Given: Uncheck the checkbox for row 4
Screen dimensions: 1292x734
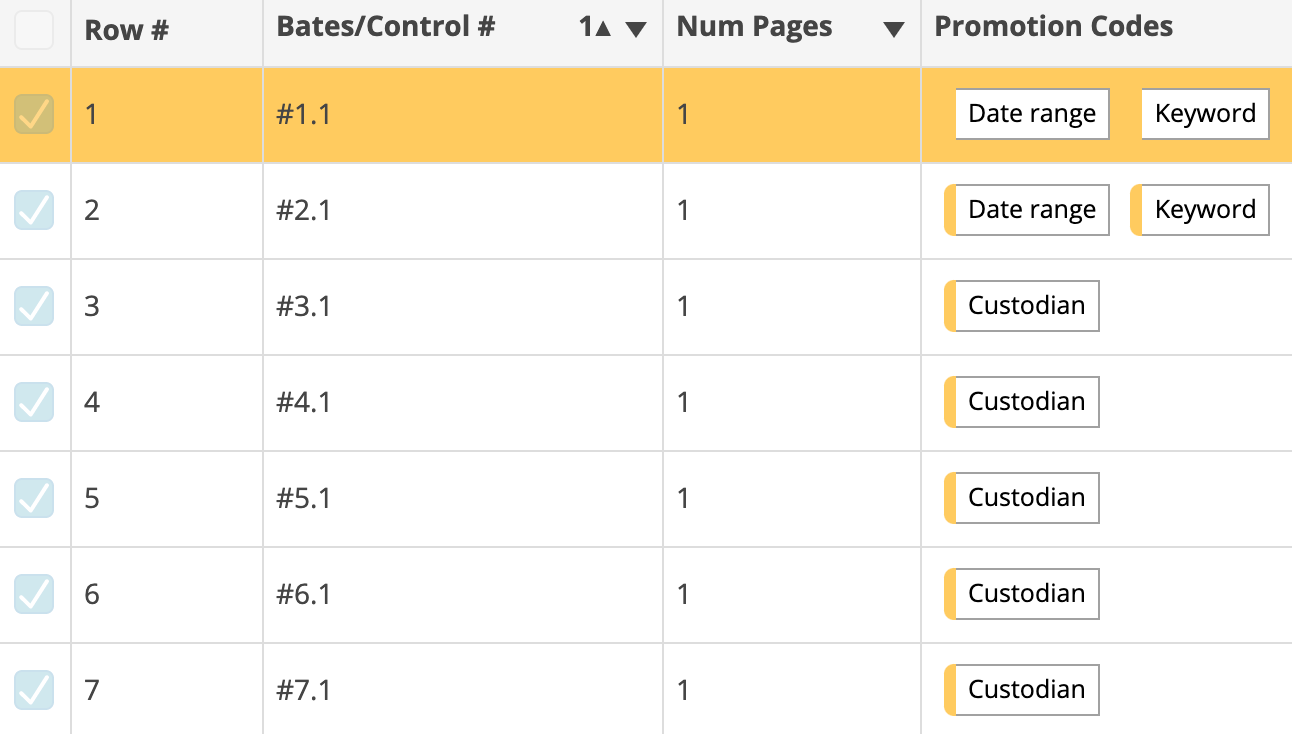Looking at the screenshot, I should (x=34, y=402).
